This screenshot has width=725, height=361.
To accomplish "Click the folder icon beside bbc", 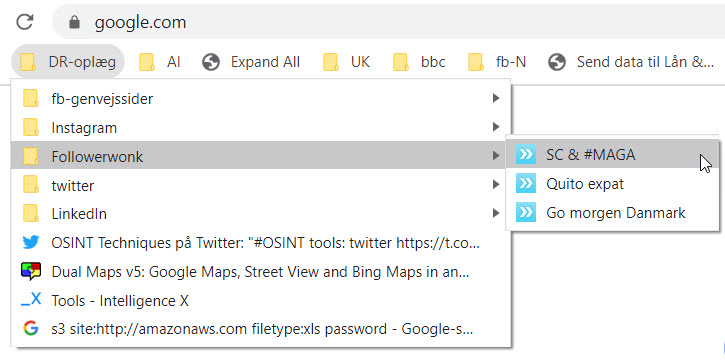I will pyautogui.click(x=401, y=62).
